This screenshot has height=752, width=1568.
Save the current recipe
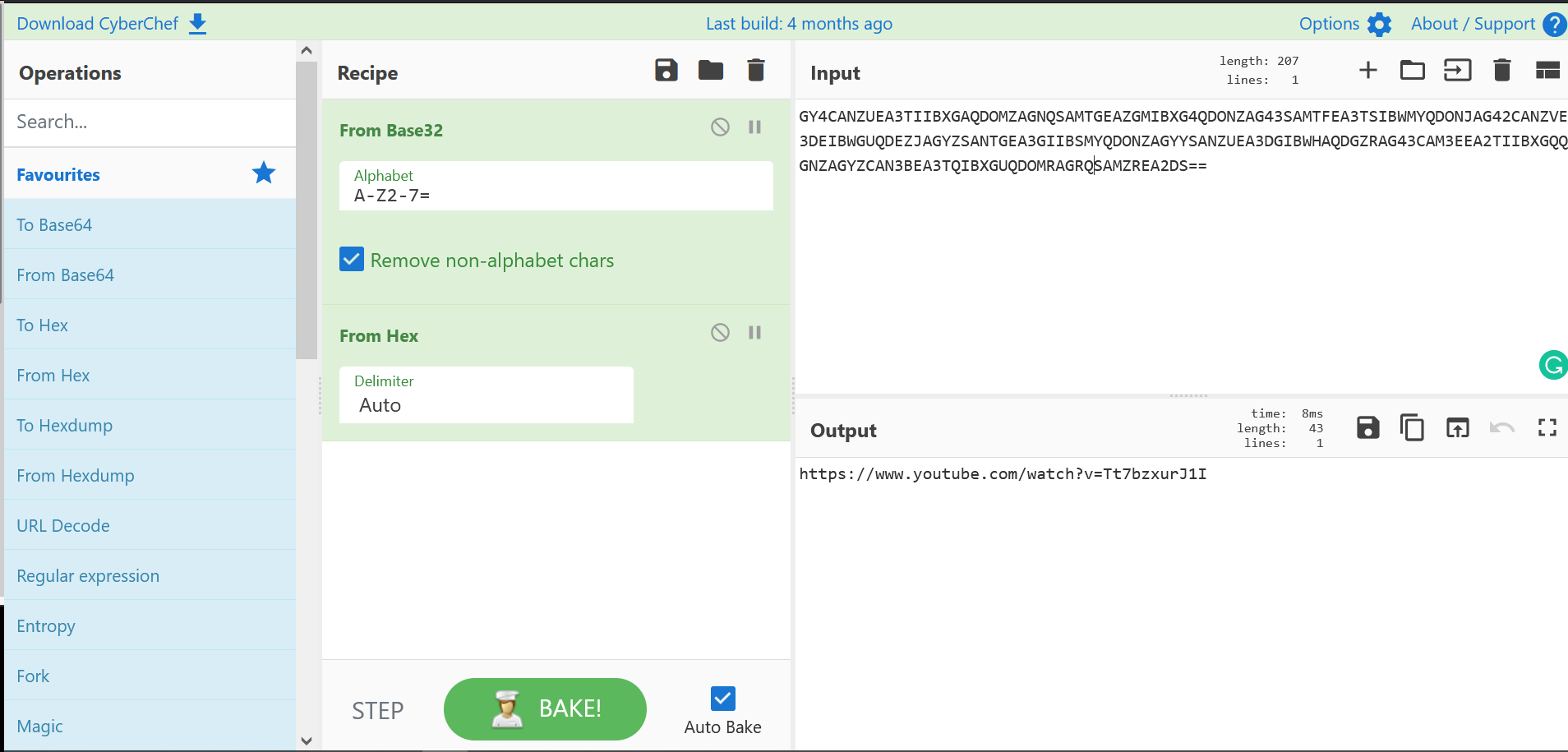(666, 71)
